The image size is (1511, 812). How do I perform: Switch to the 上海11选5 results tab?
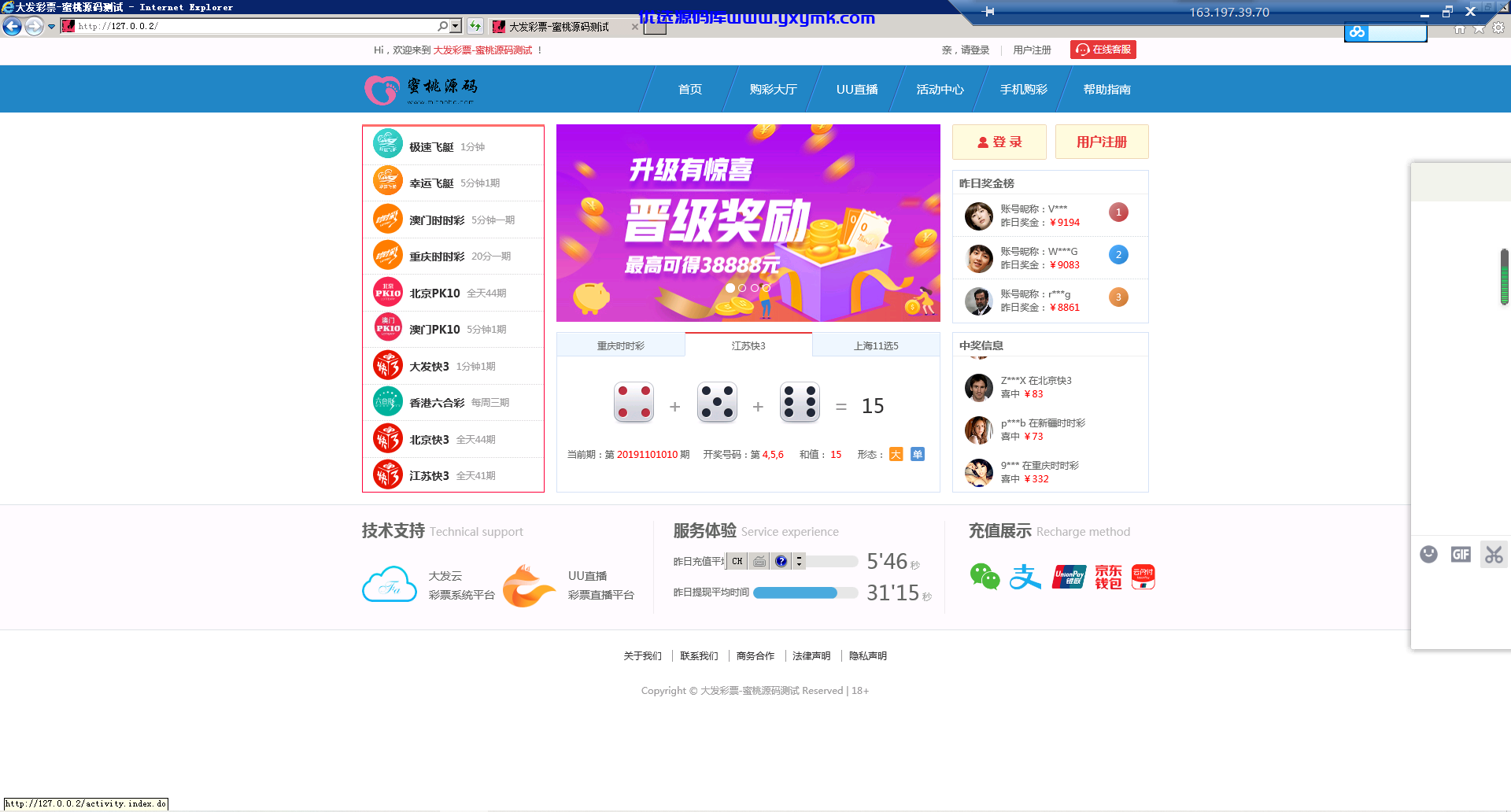876,345
